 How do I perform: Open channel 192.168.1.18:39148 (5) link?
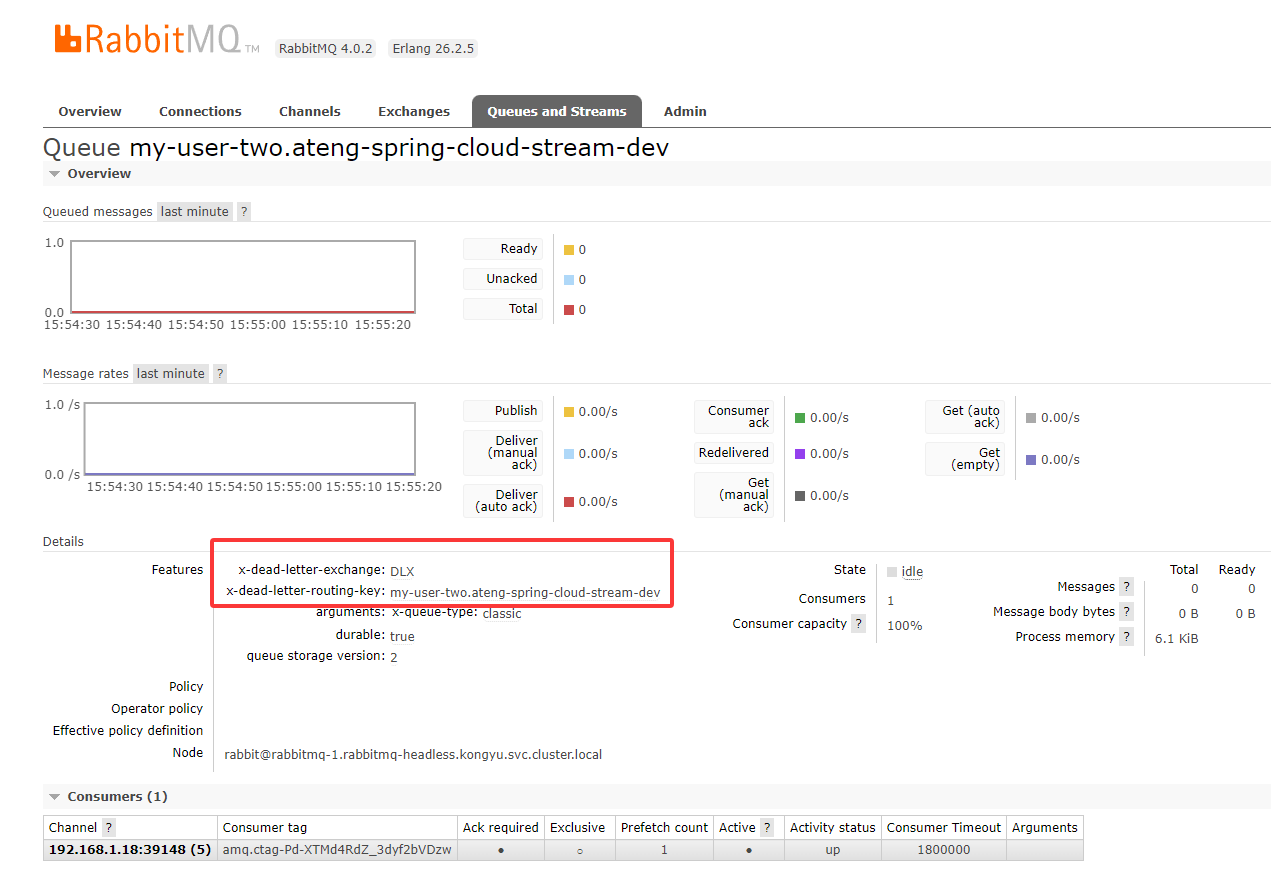tap(129, 850)
